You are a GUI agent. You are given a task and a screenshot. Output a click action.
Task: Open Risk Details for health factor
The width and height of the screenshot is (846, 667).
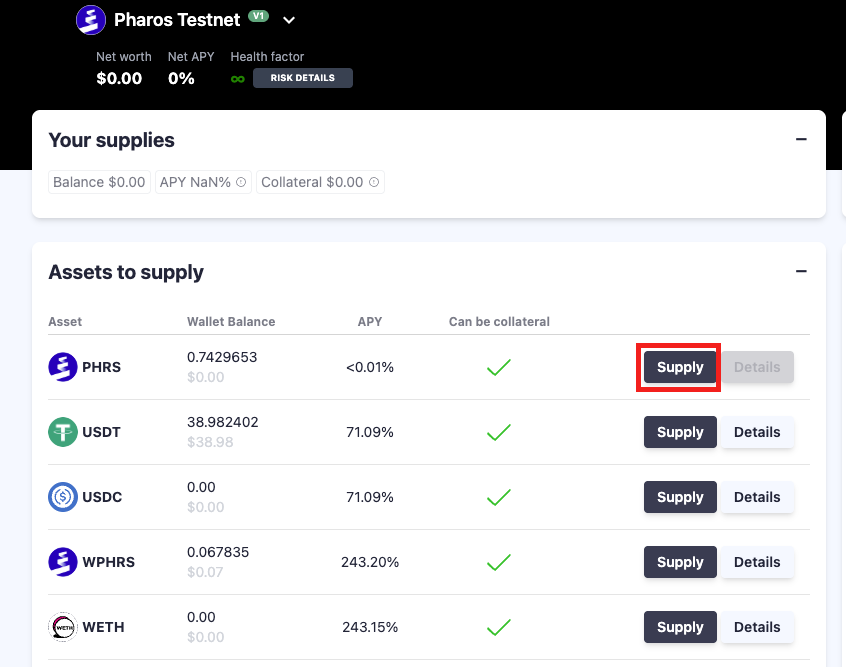click(x=302, y=78)
